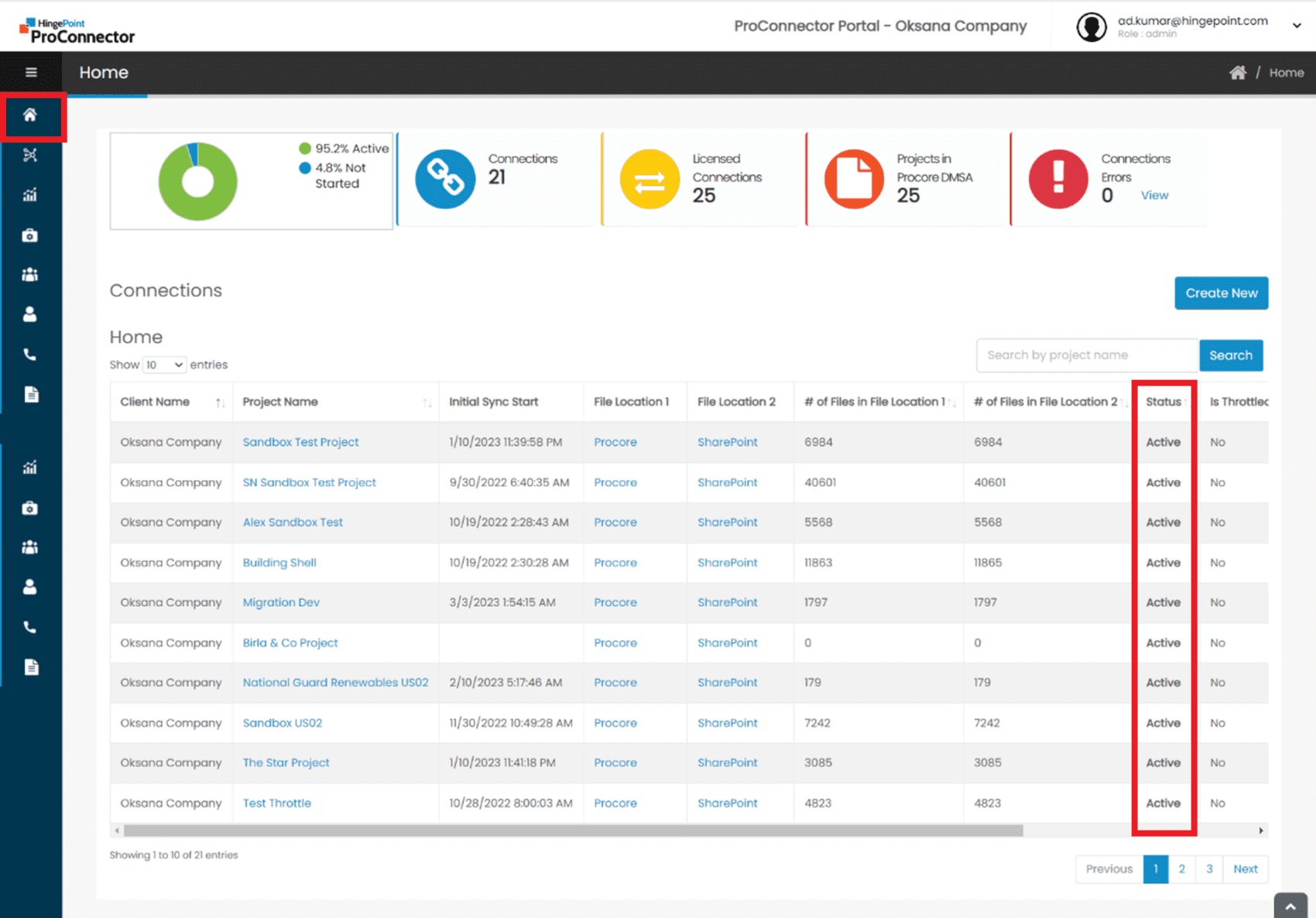Click the lower document sidebar icon

(x=31, y=667)
